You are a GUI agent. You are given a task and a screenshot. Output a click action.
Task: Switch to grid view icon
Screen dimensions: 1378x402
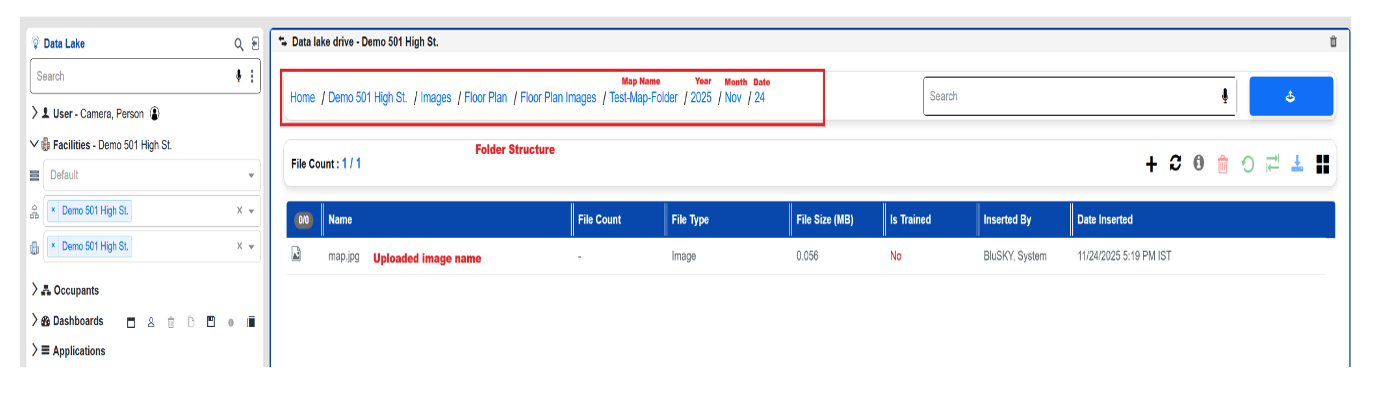(1322, 164)
